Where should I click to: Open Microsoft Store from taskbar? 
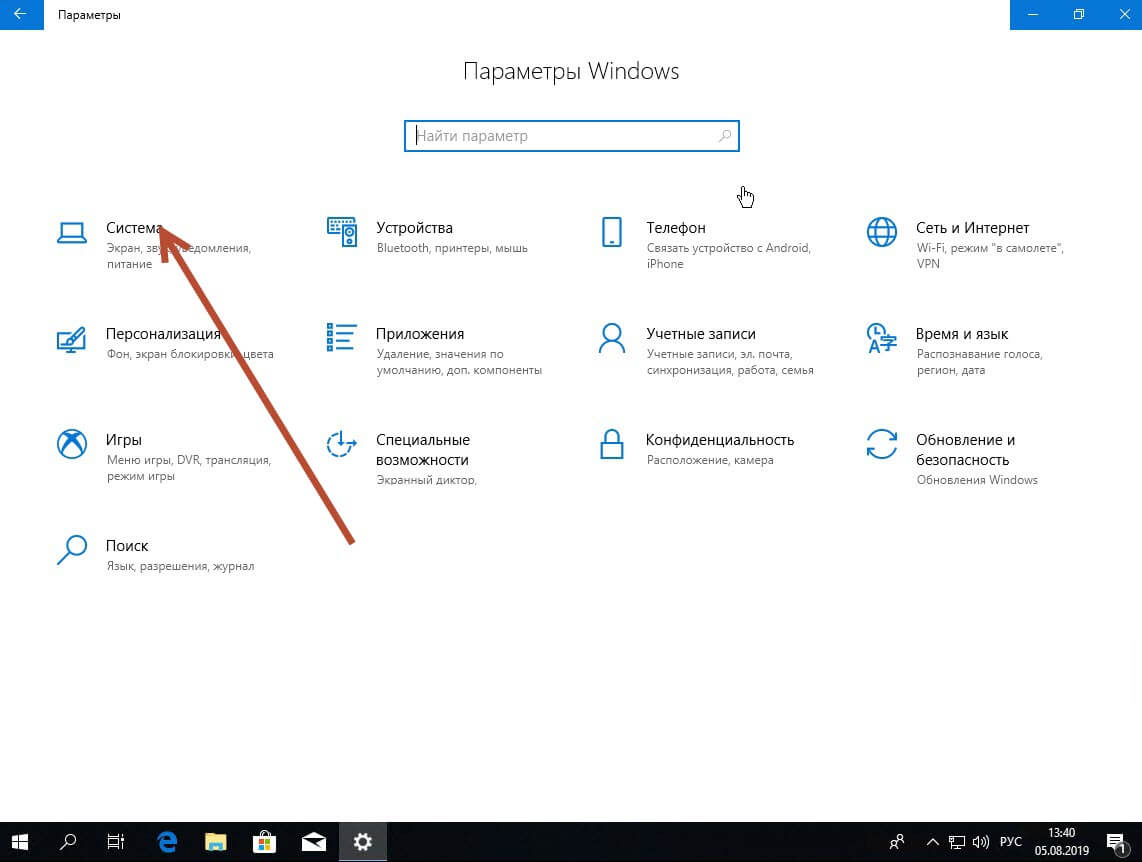(264, 842)
